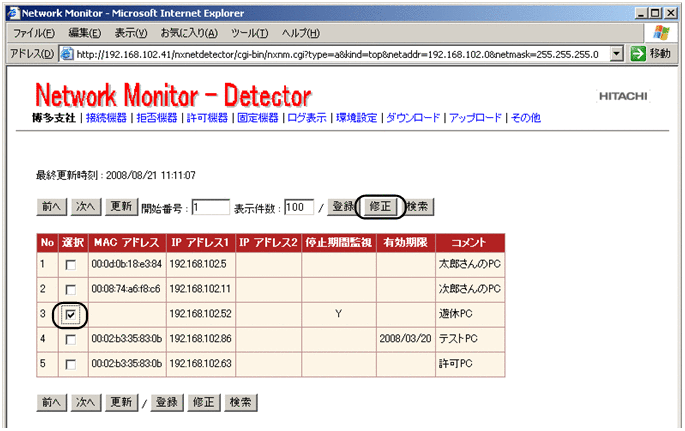Image resolution: width=685 pixels, height=431 pixels.
Task: Click the bottom 次へ button
Action: [86, 402]
